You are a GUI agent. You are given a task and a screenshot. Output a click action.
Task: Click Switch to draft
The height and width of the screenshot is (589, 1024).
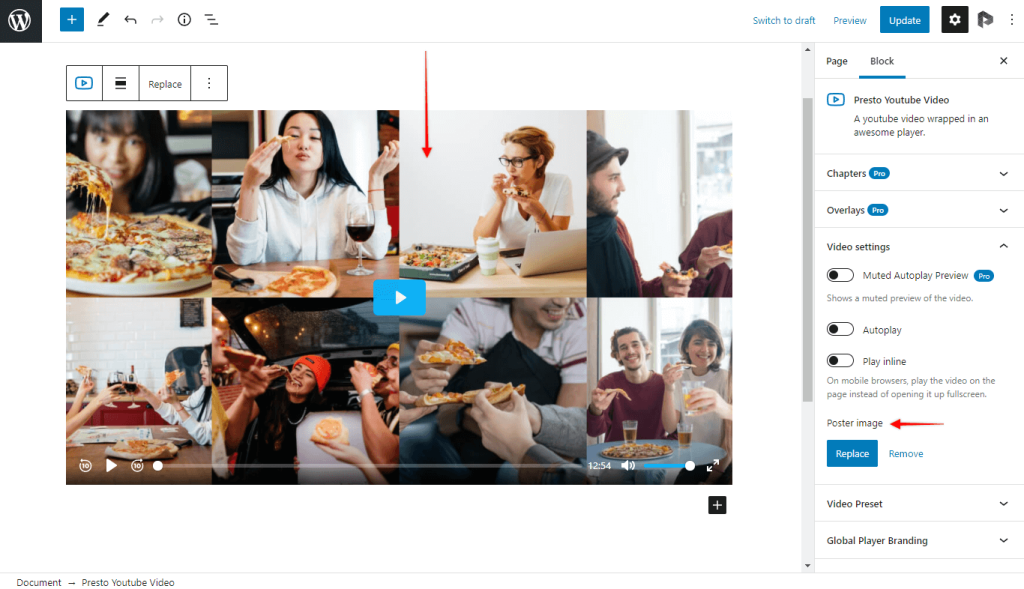784,20
